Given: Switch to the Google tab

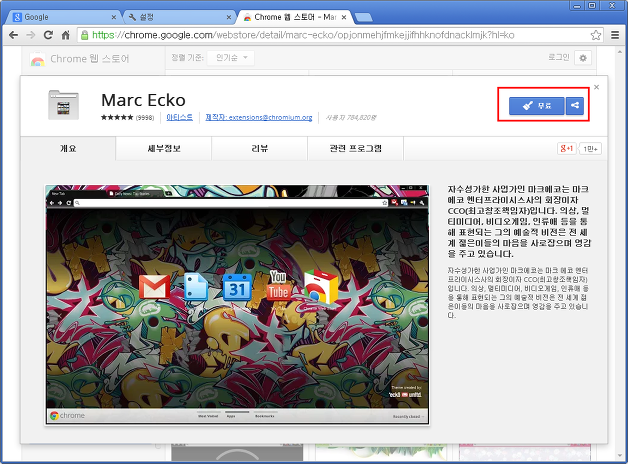Looking at the screenshot, I should point(64,17).
